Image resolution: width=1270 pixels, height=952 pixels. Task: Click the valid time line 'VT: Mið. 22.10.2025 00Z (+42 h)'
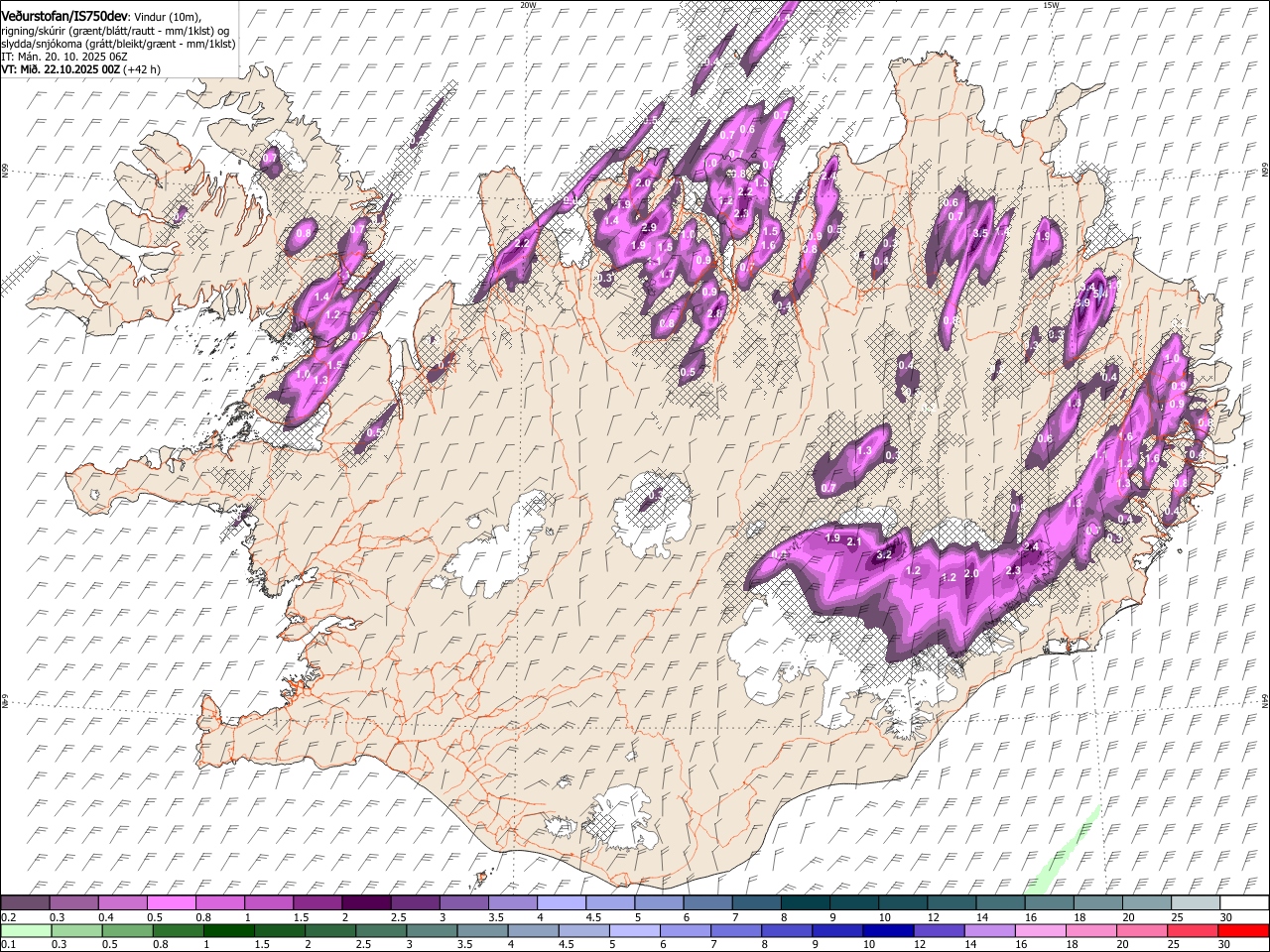pos(80,69)
